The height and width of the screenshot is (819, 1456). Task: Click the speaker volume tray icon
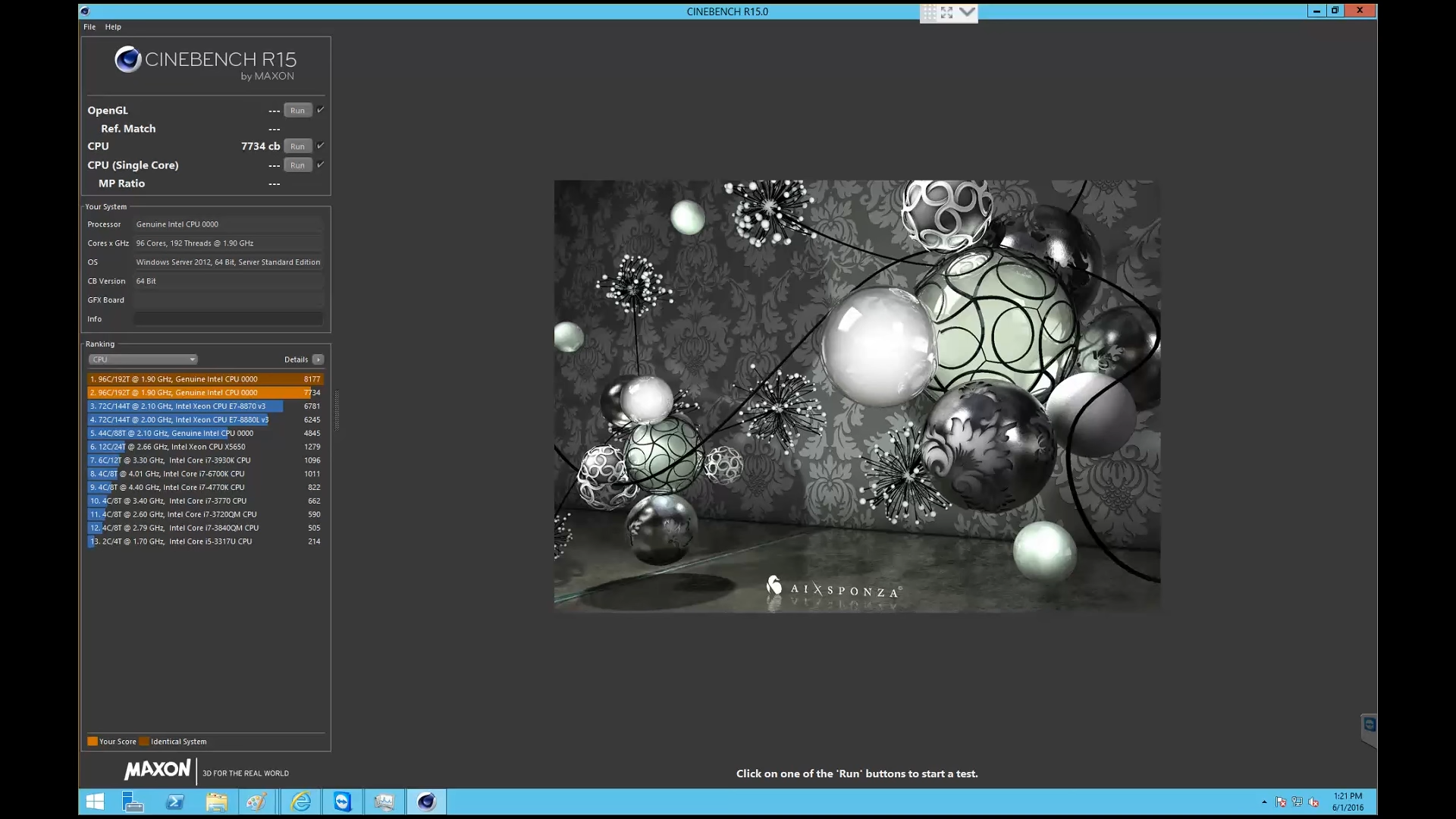[x=1313, y=802]
